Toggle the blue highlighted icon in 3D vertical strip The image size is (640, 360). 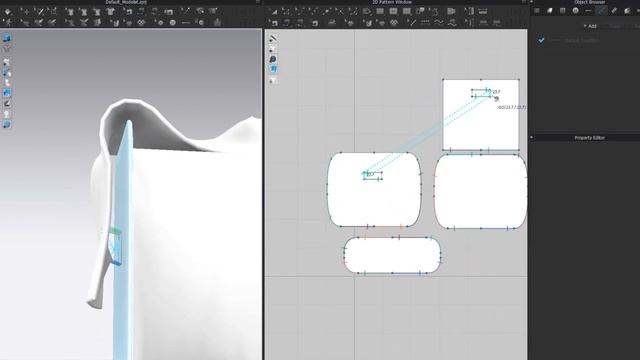click(7, 93)
